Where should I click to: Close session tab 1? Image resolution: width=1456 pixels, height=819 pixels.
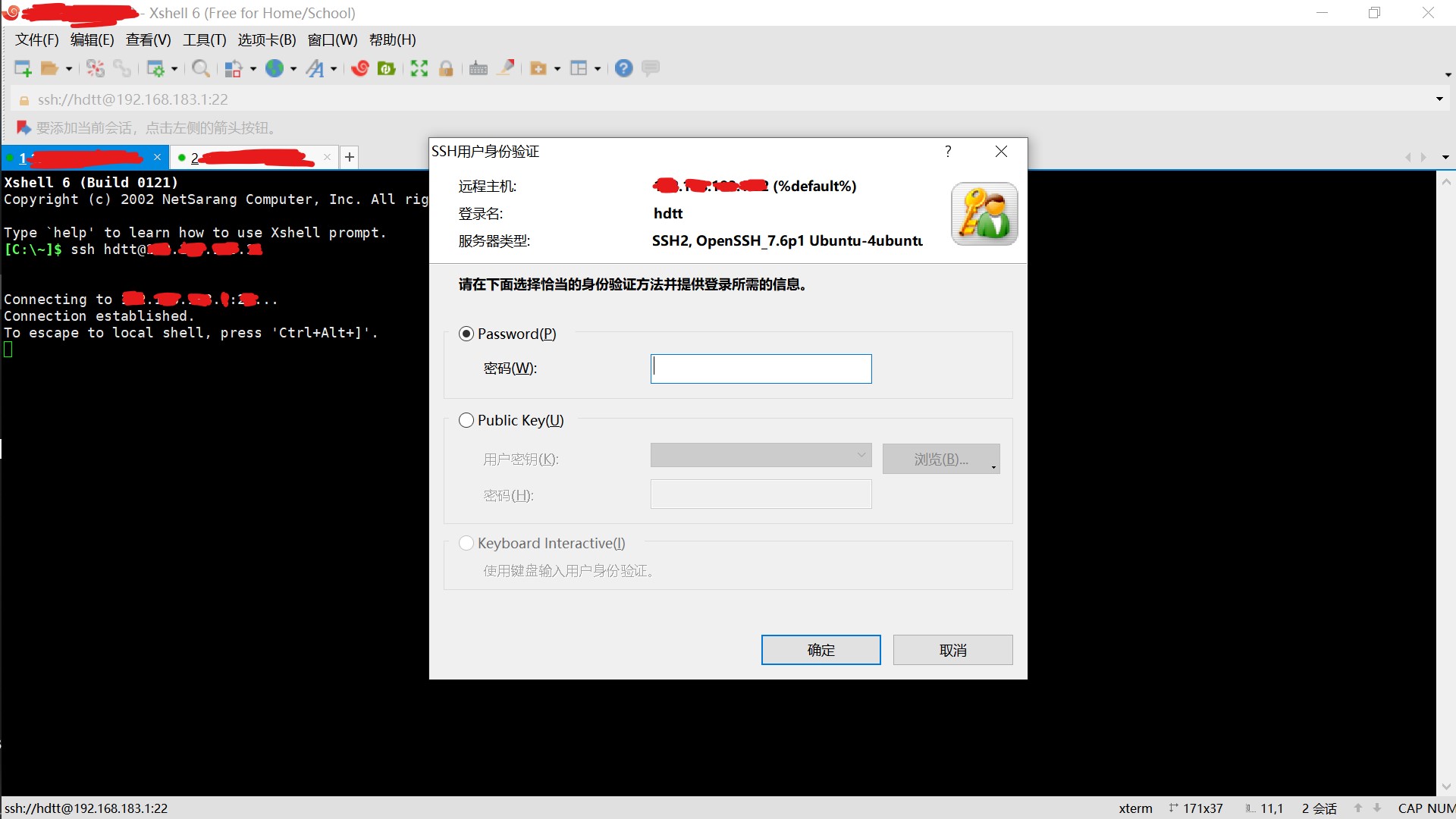[157, 157]
